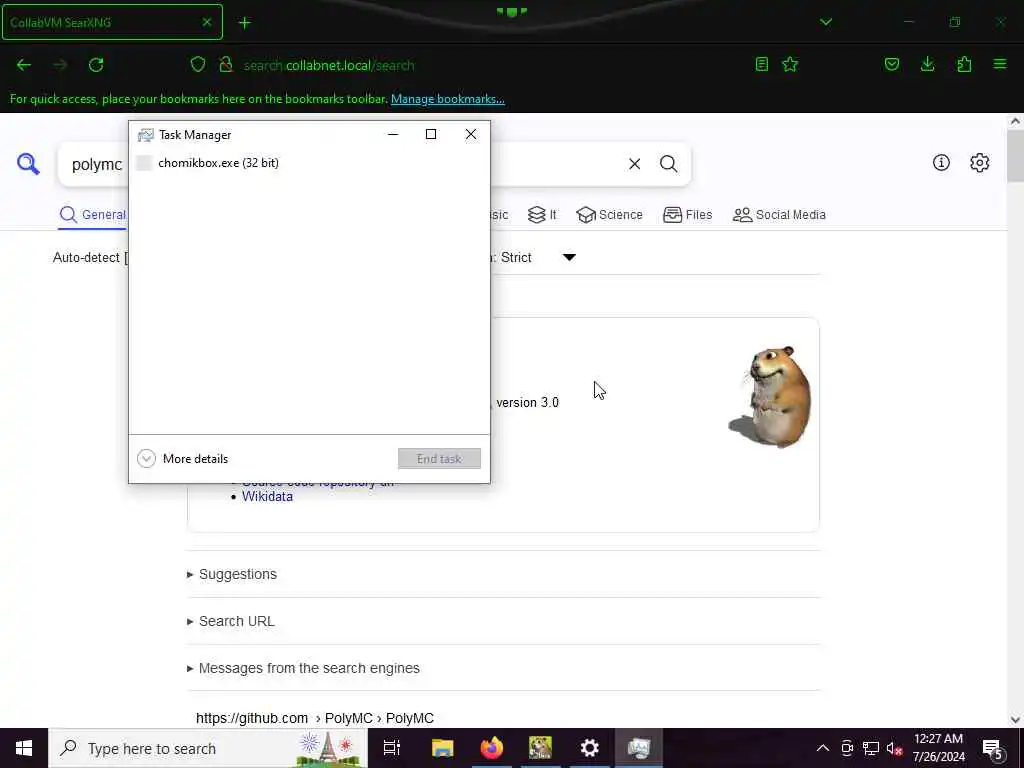Open the SearXNG about info icon
1024x768 pixels.
coord(941,163)
